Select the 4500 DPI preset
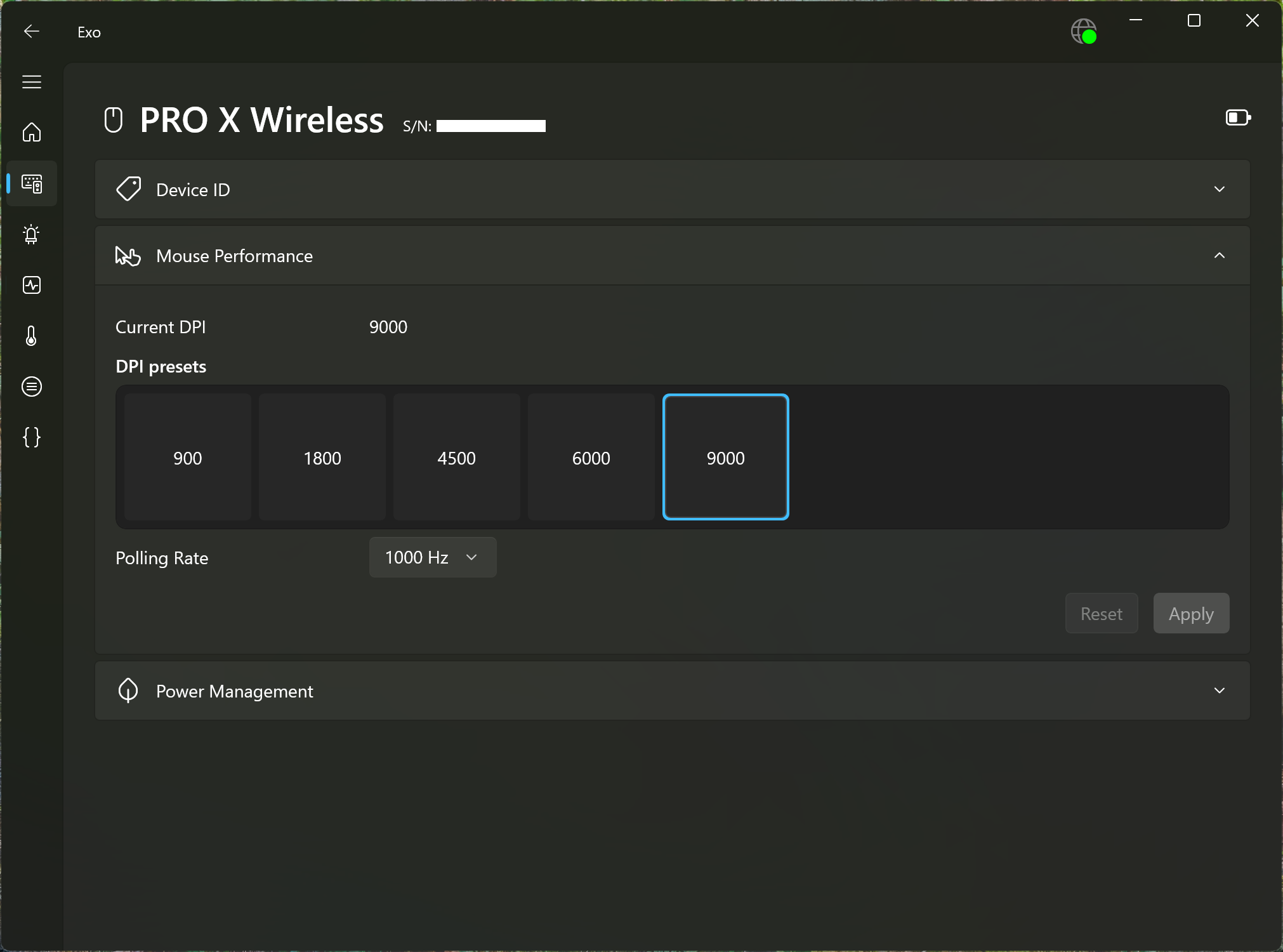 coord(457,458)
